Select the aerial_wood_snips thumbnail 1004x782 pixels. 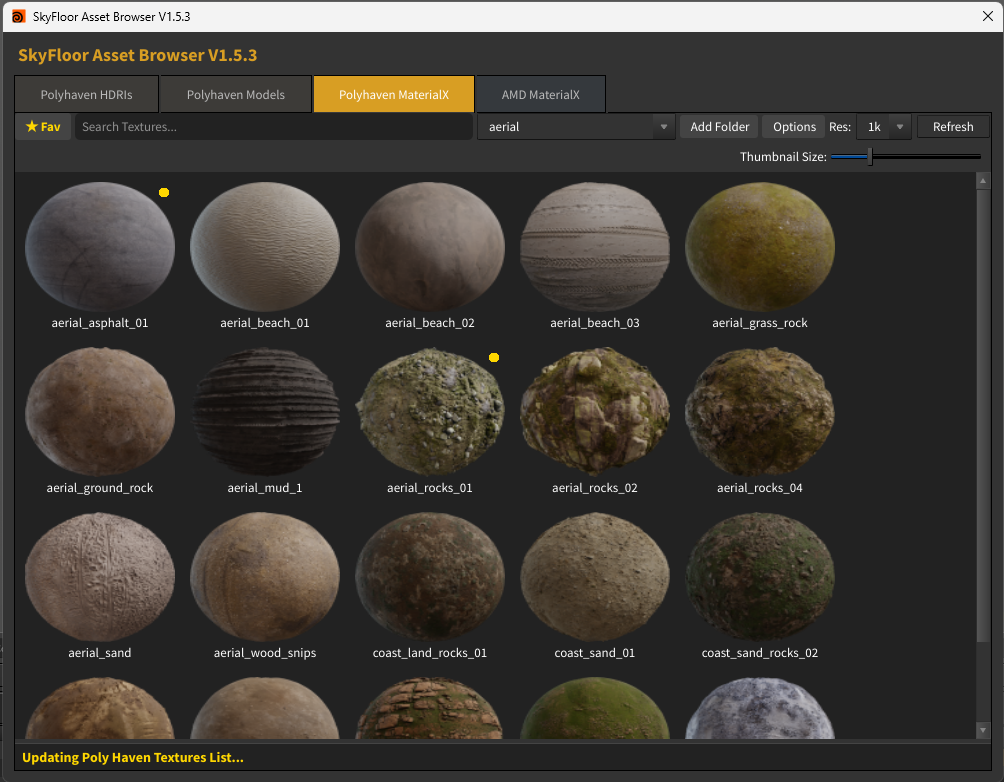[265, 576]
